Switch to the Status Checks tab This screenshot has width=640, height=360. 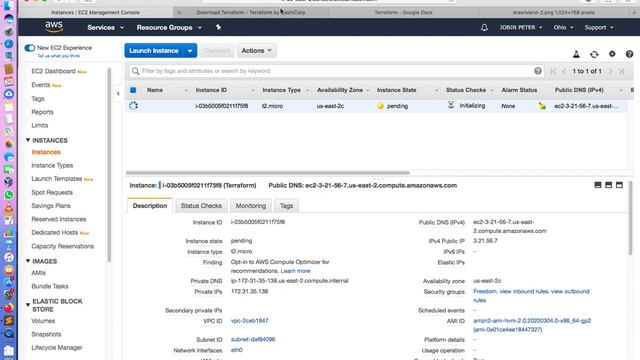coord(201,205)
